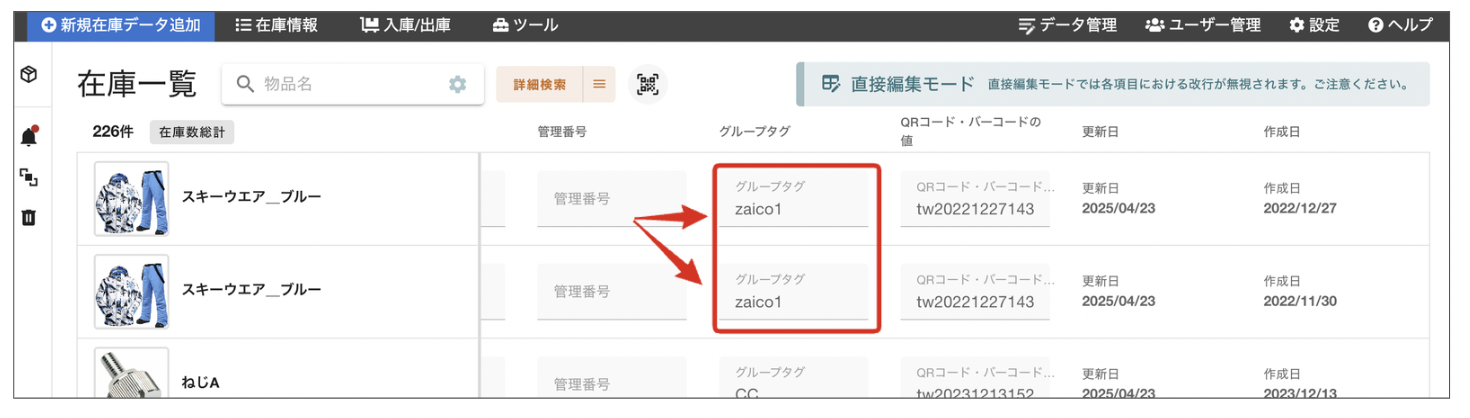Open the filter list icon beside 詳細検索
This screenshot has height=418, width=1470.
(599, 85)
